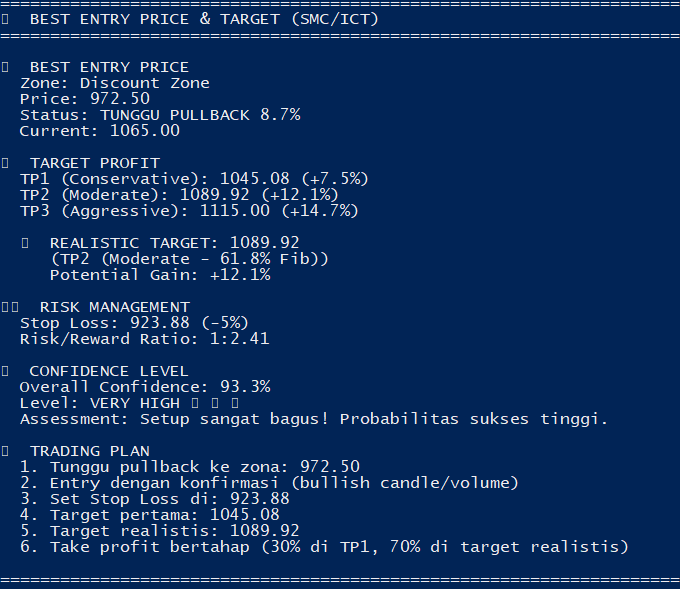Viewport: 680px width, 589px height.
Task: Click the BEST ENTRY PRICE section heading
Action: 109,67
